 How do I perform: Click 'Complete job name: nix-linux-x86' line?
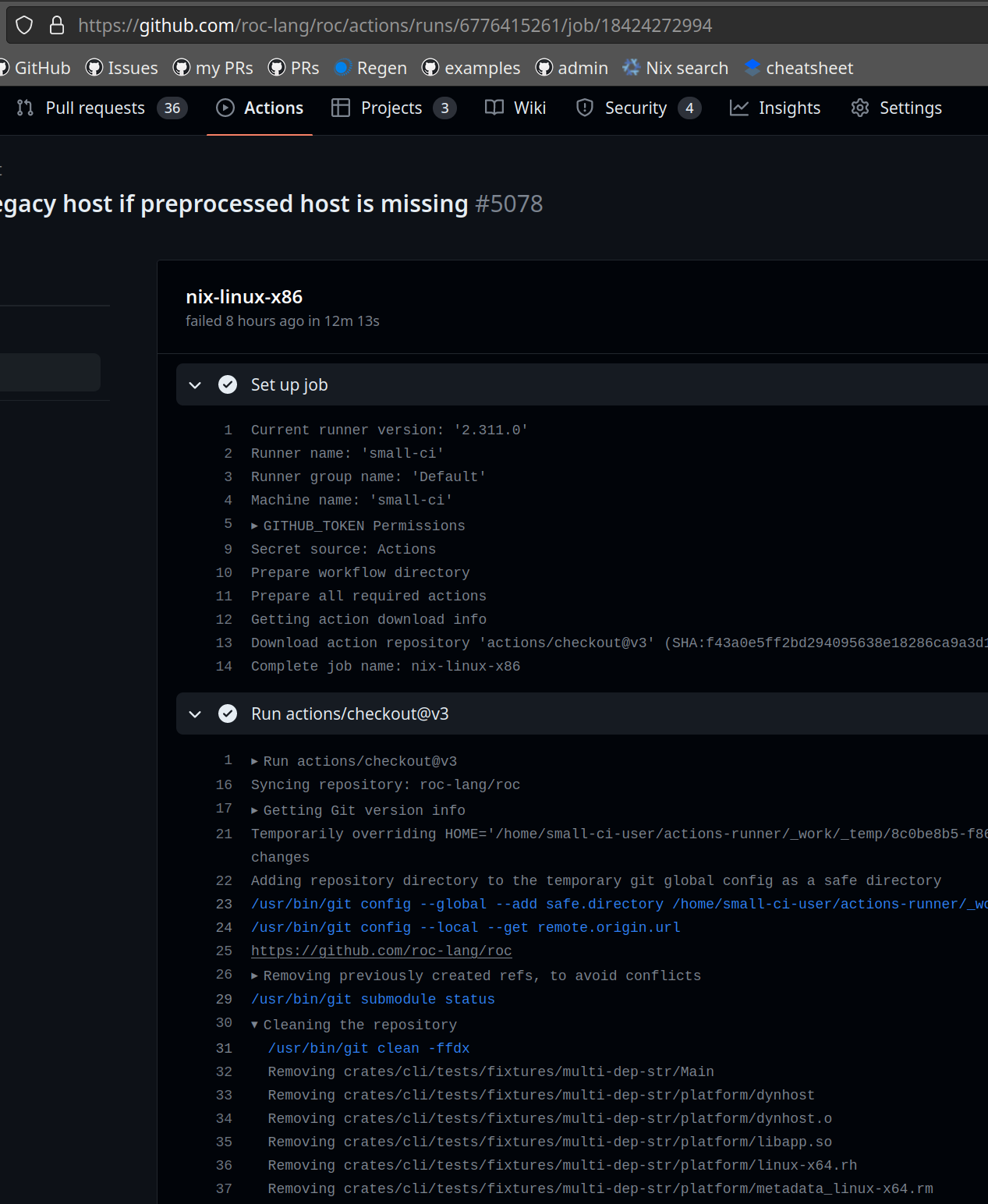tap(385, 666)
